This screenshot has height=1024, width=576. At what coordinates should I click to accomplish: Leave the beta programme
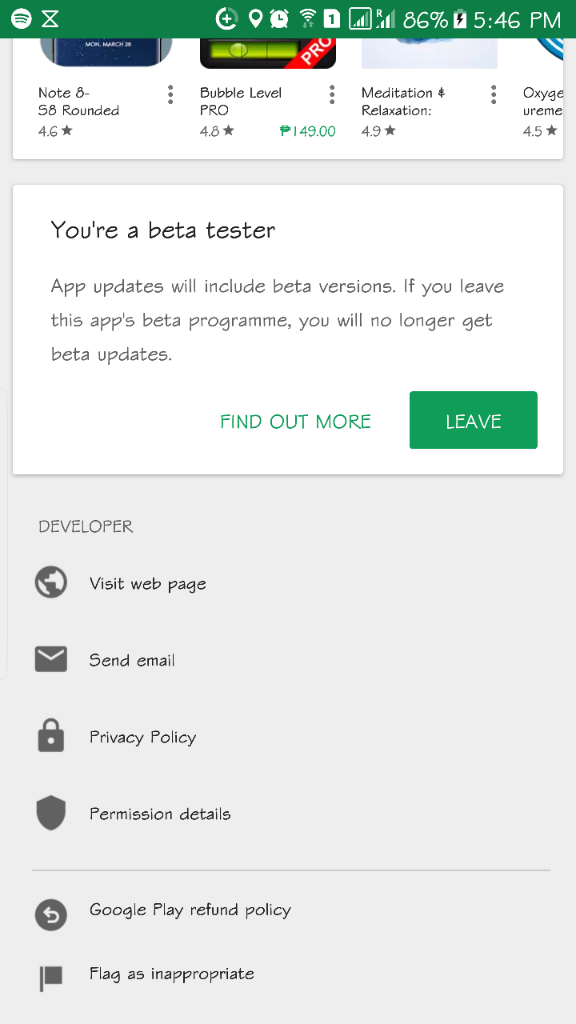(473, 420)
